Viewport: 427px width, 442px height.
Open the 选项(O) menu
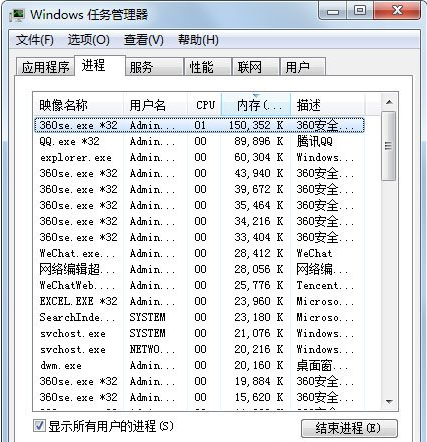tap(89, 40)
